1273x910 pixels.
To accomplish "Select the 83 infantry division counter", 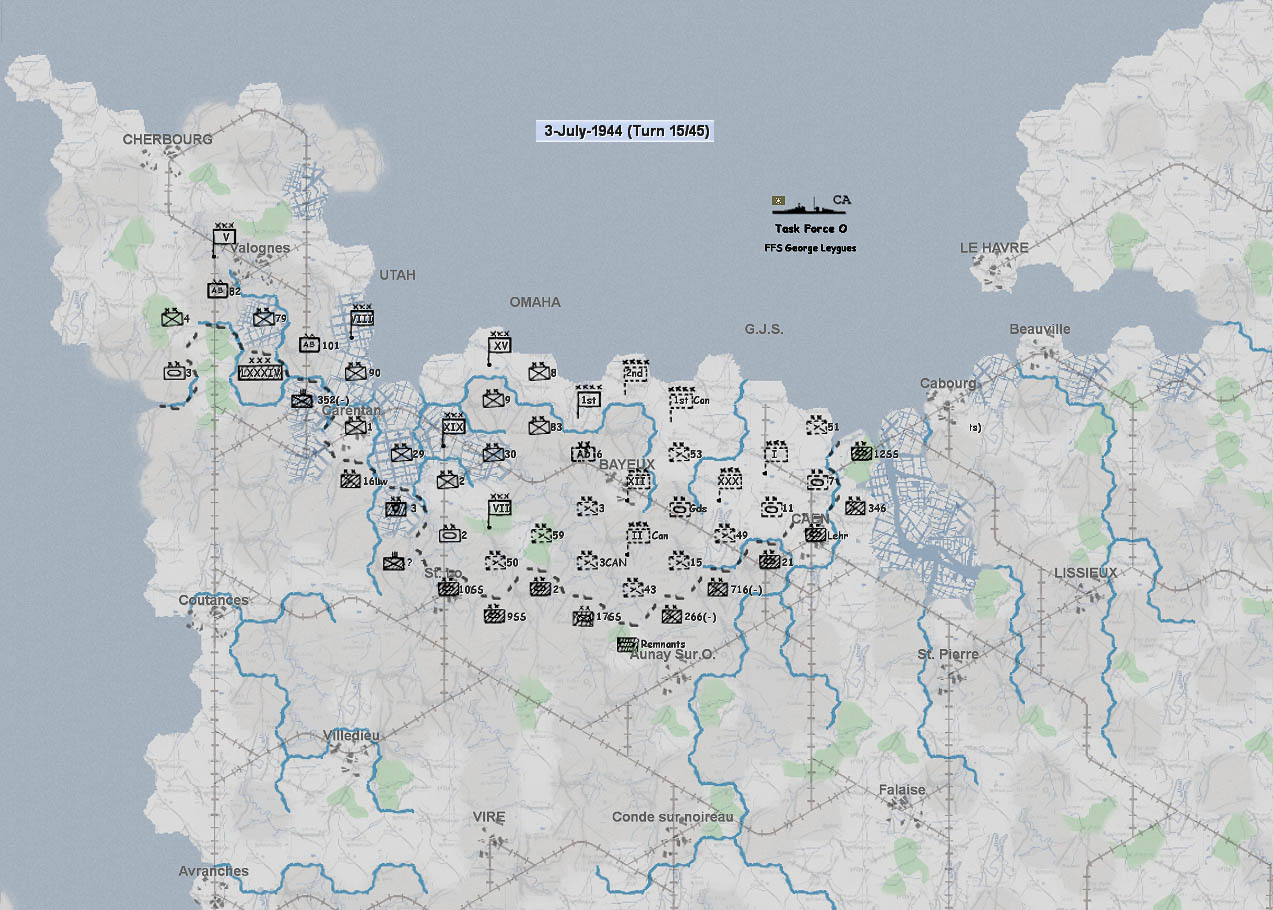I will pos(540,427).
